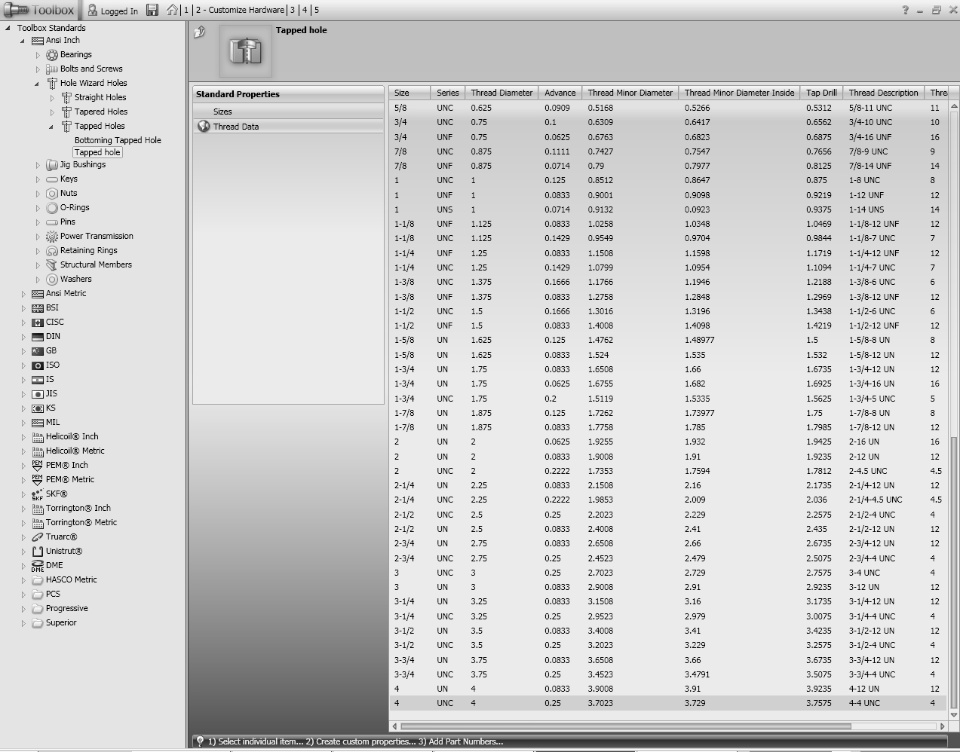Click the Unistrut standard icon

[37, 551]
